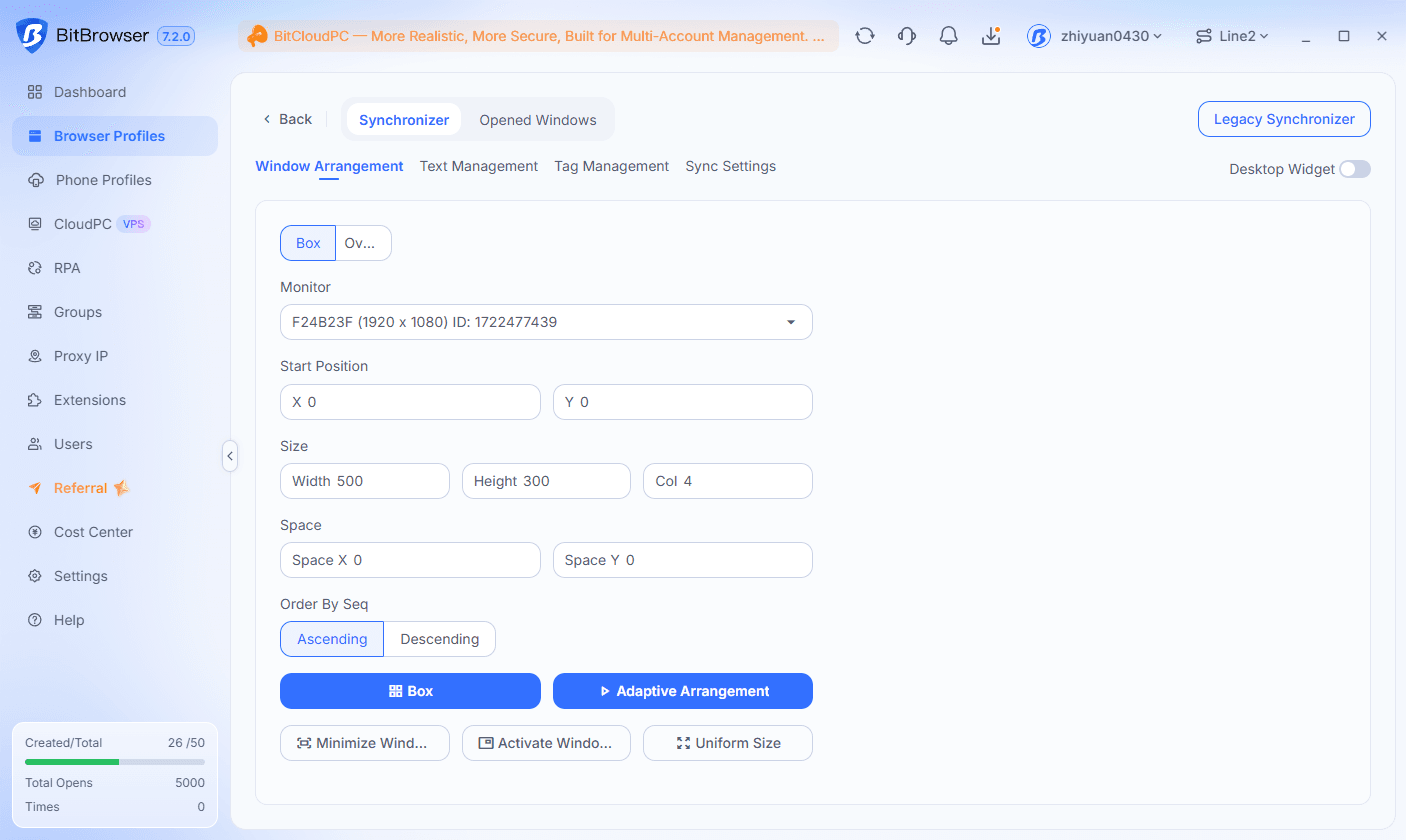Toggle the Desktop Widget switch
The width and height of the screenshot is (1406, 840).
pos(1355,169)
